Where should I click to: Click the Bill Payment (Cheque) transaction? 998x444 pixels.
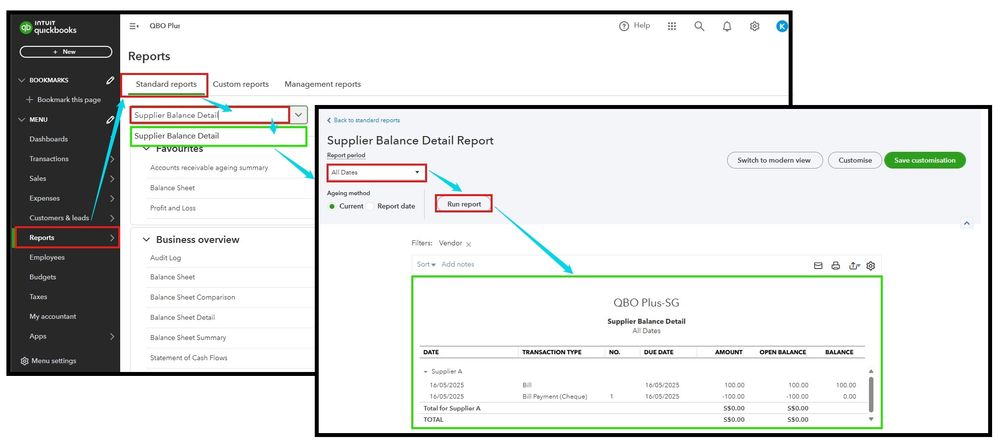coord(554,396)
